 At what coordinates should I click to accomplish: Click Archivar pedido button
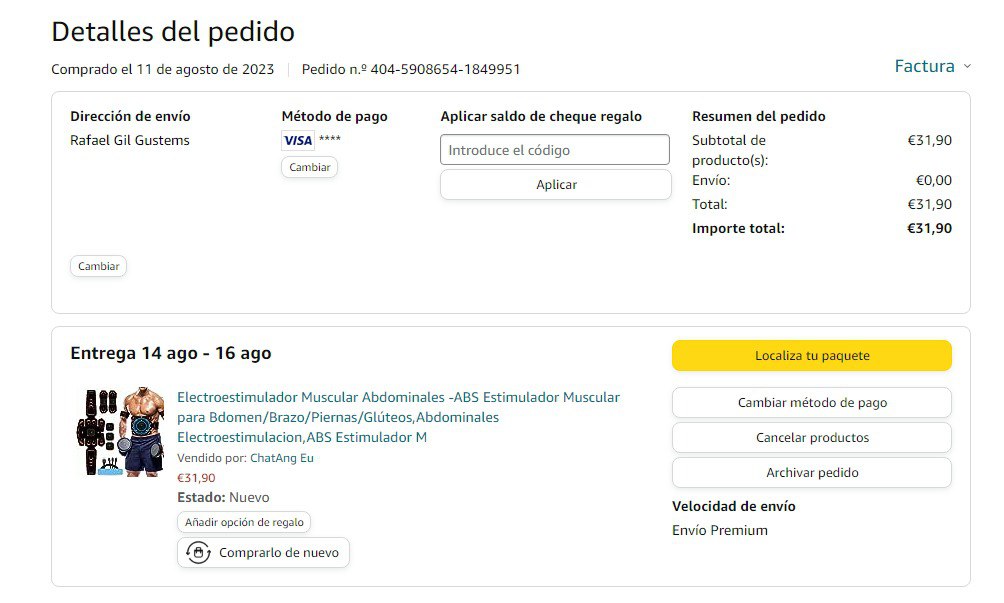pos(811,472)
